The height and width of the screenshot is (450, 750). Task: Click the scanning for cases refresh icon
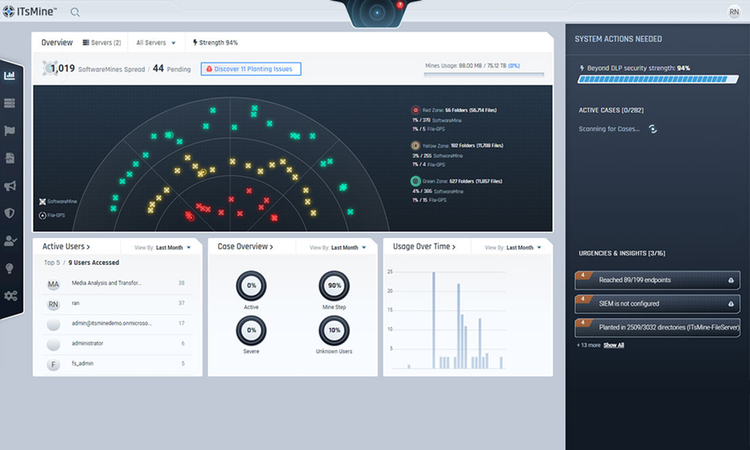653,129
